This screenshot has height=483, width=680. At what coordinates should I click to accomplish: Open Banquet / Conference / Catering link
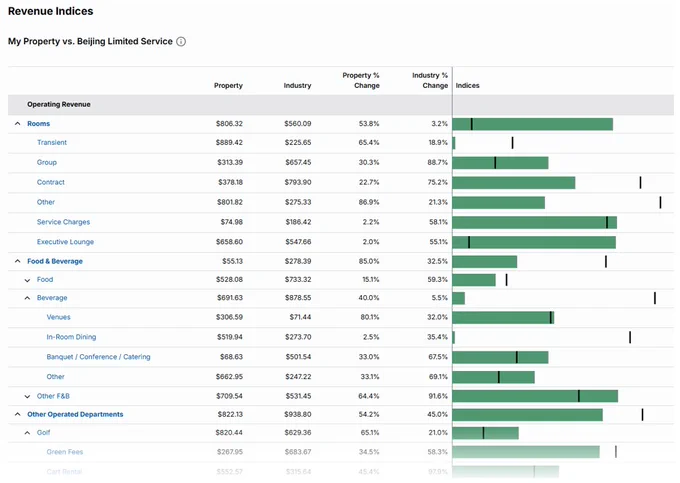pos(98,357)
